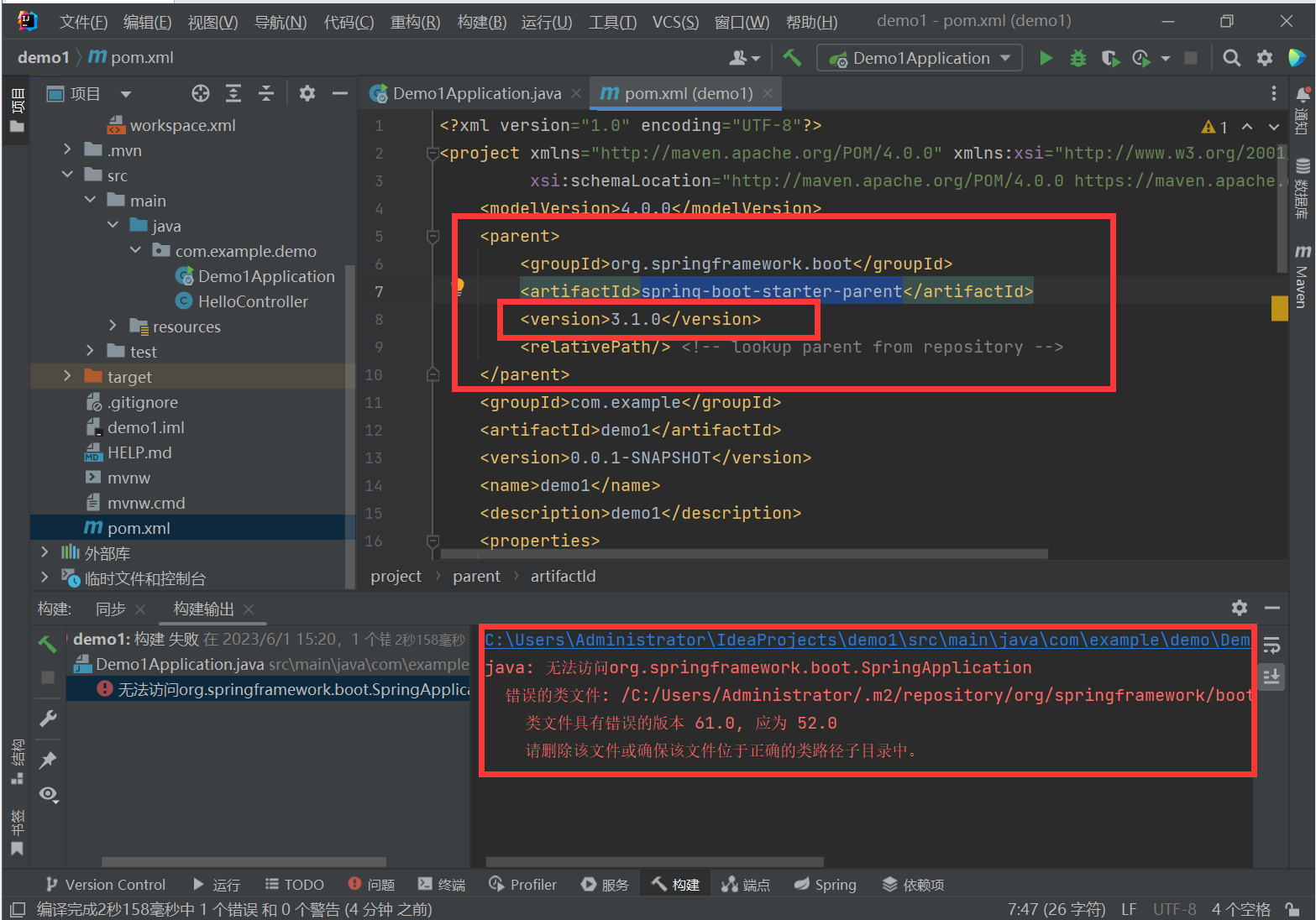Open Search Everywhere magnifier icon
The image size is (1316, 920).
pos(1231,58)
